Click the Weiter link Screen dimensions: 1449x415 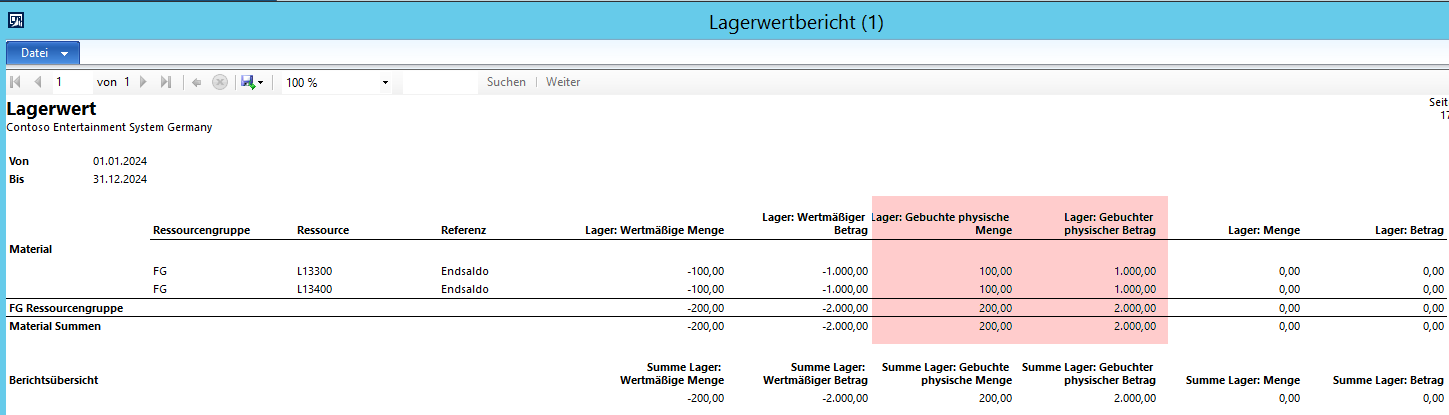[563, 82]
